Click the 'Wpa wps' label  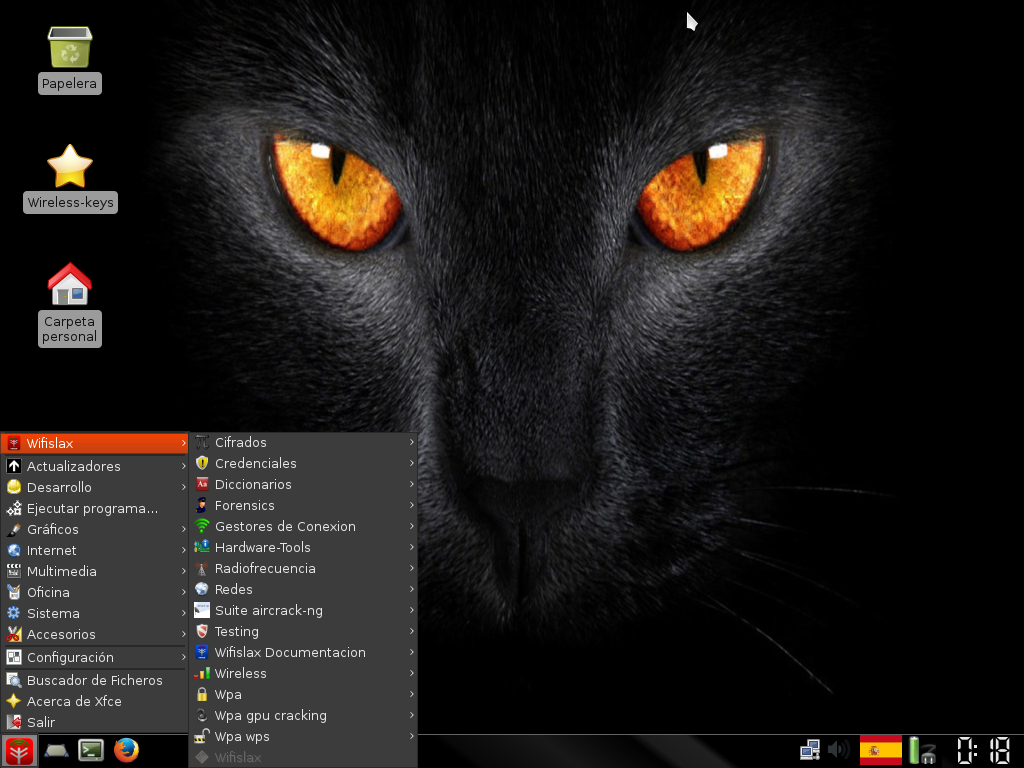(x=242, y=737)
